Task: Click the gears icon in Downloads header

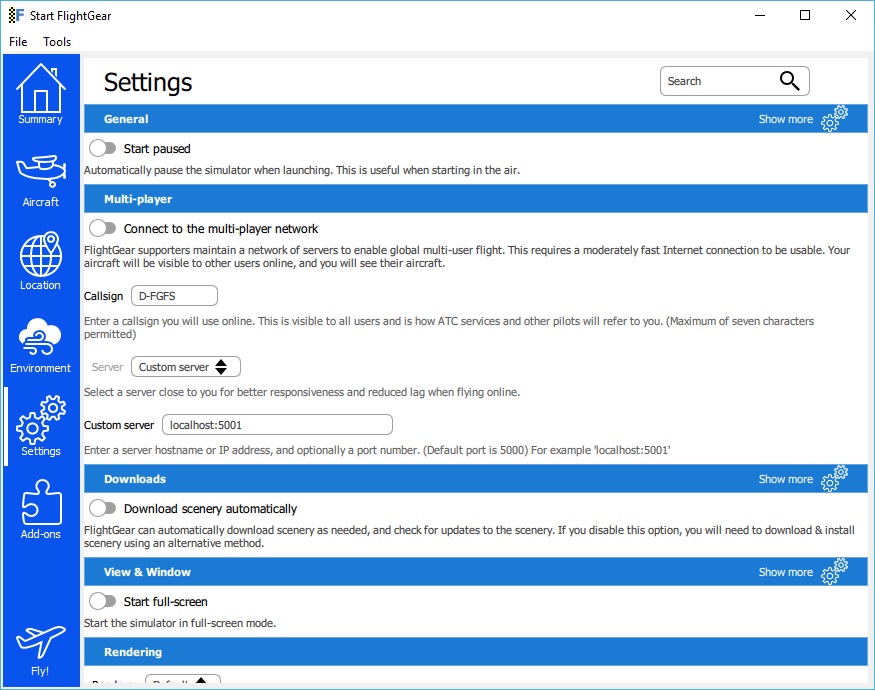Action: pyautogui.click(x=834, y=478)
